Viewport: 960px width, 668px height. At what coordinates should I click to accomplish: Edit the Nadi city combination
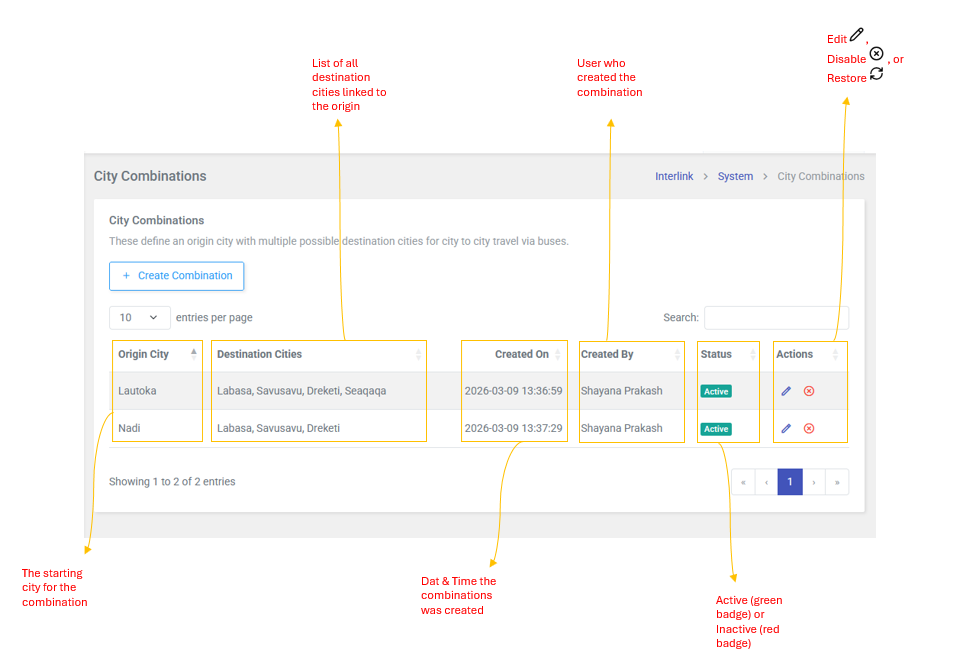pyautogui.click(x=786, y=428)
